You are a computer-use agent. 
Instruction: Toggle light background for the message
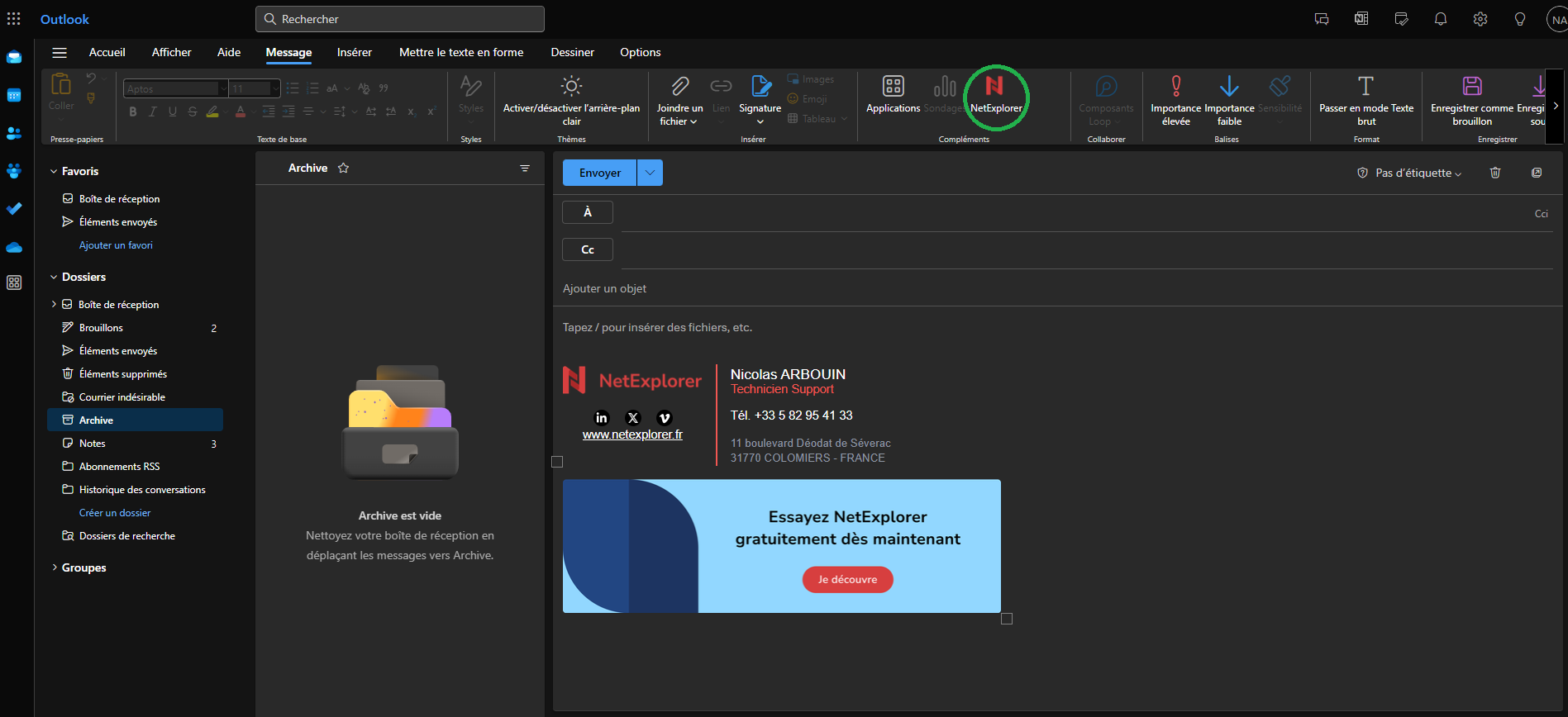tap(571, 101)
